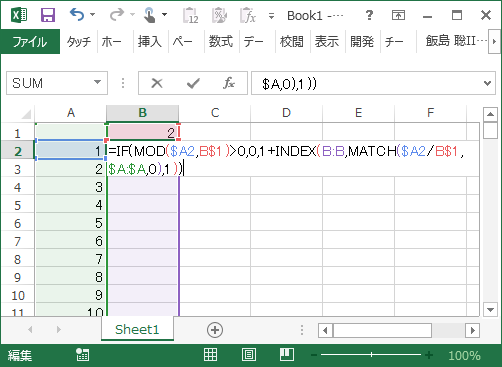This screenshot has width=502, height=367.
Task: Undo the last action
Action: (77, 15)
